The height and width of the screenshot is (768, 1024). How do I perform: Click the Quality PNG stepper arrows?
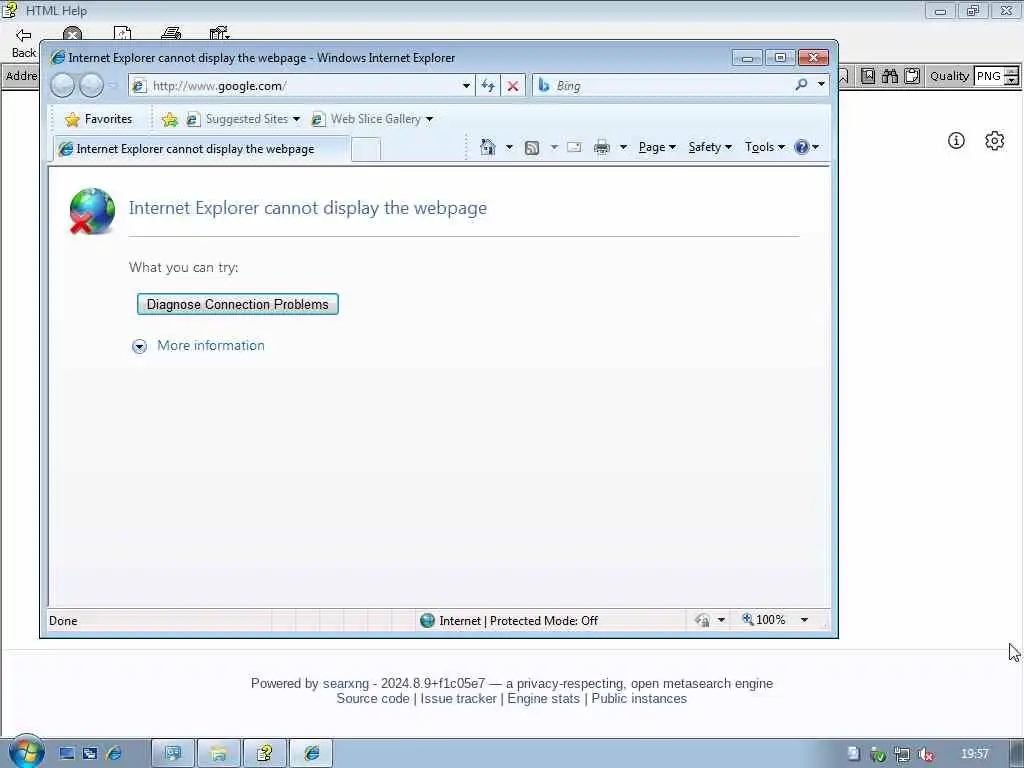click(1012, 76)
